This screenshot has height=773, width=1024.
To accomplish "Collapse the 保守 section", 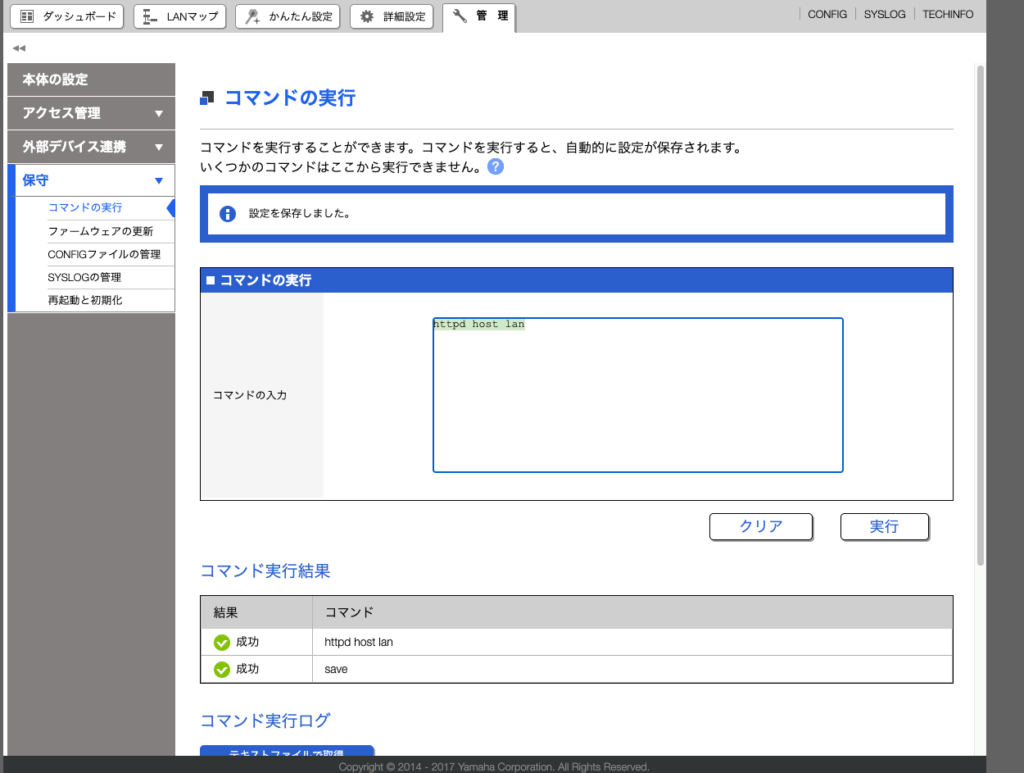I will pyautogui.click(x=90, y=181).
